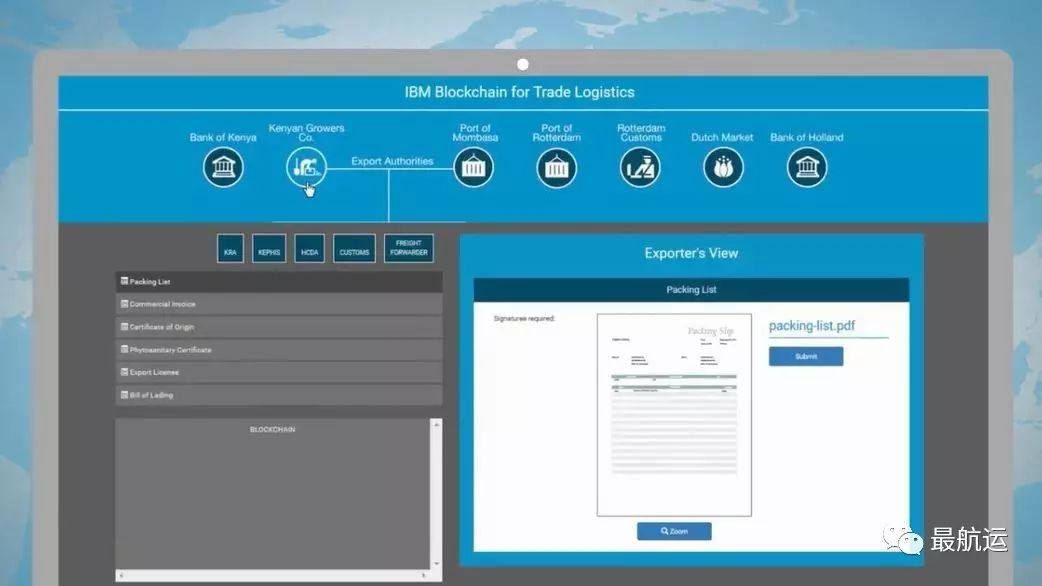Click the BLOCKCHAIN panel title

click(272, 429)
